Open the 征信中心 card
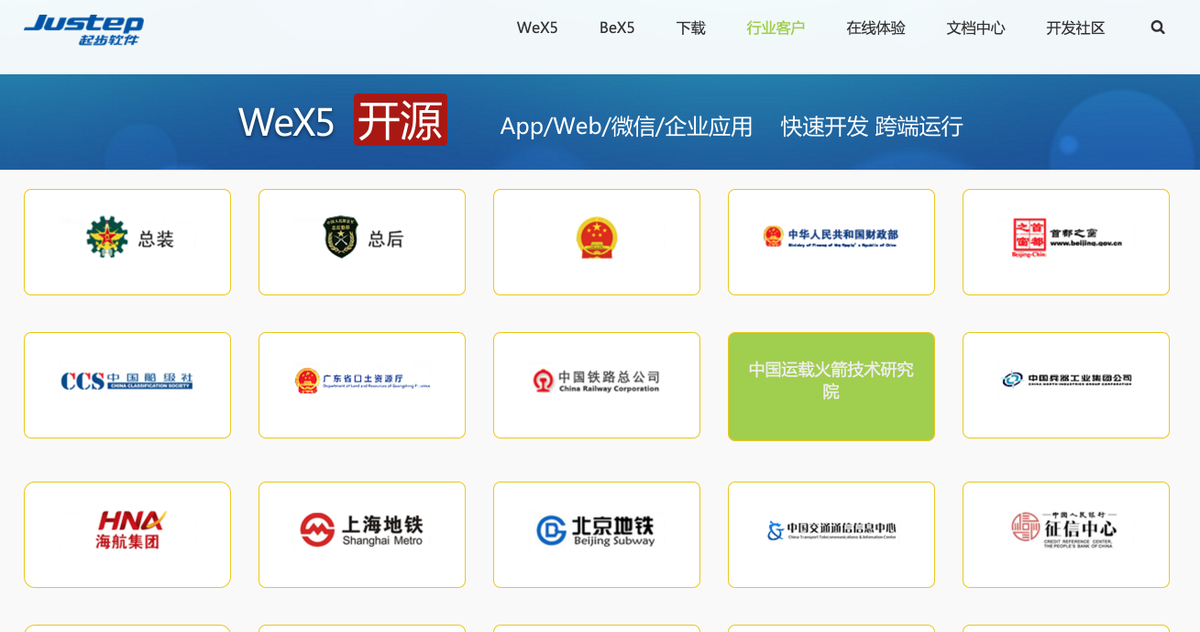The image size is (1200, 632). (x=1066, y=535)
